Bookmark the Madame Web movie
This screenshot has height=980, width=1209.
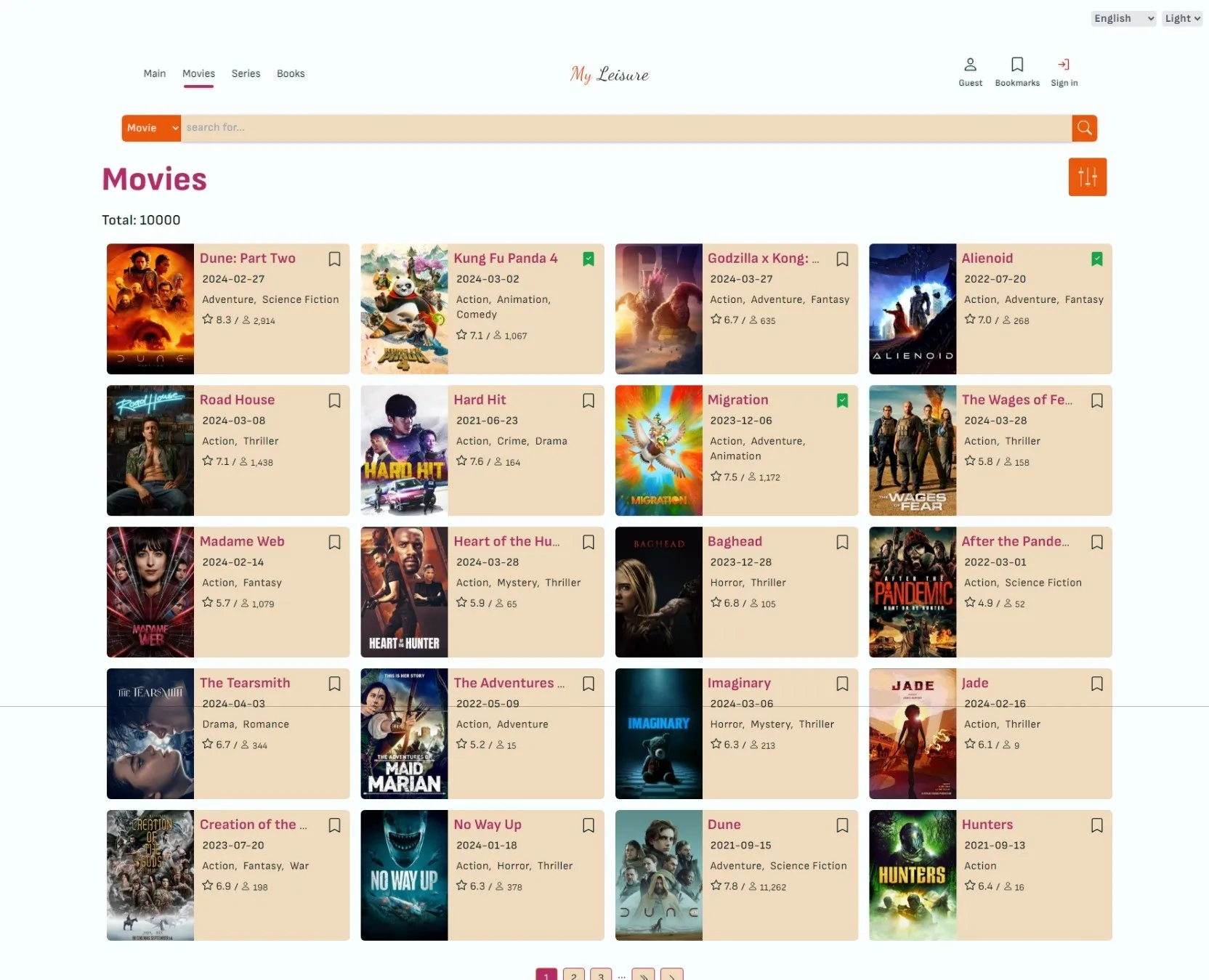click(334, 542)
